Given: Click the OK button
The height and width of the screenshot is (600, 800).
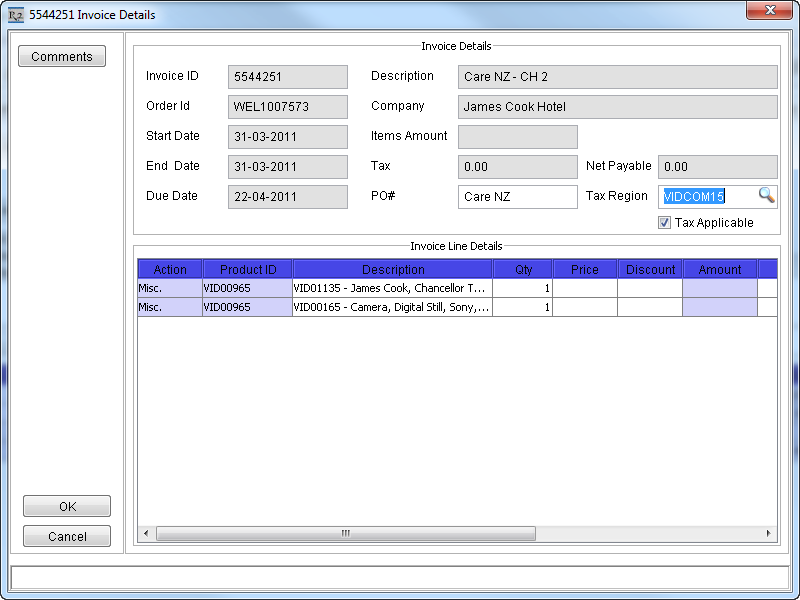Looking at the screenshot, I should (x=67, y=507).
